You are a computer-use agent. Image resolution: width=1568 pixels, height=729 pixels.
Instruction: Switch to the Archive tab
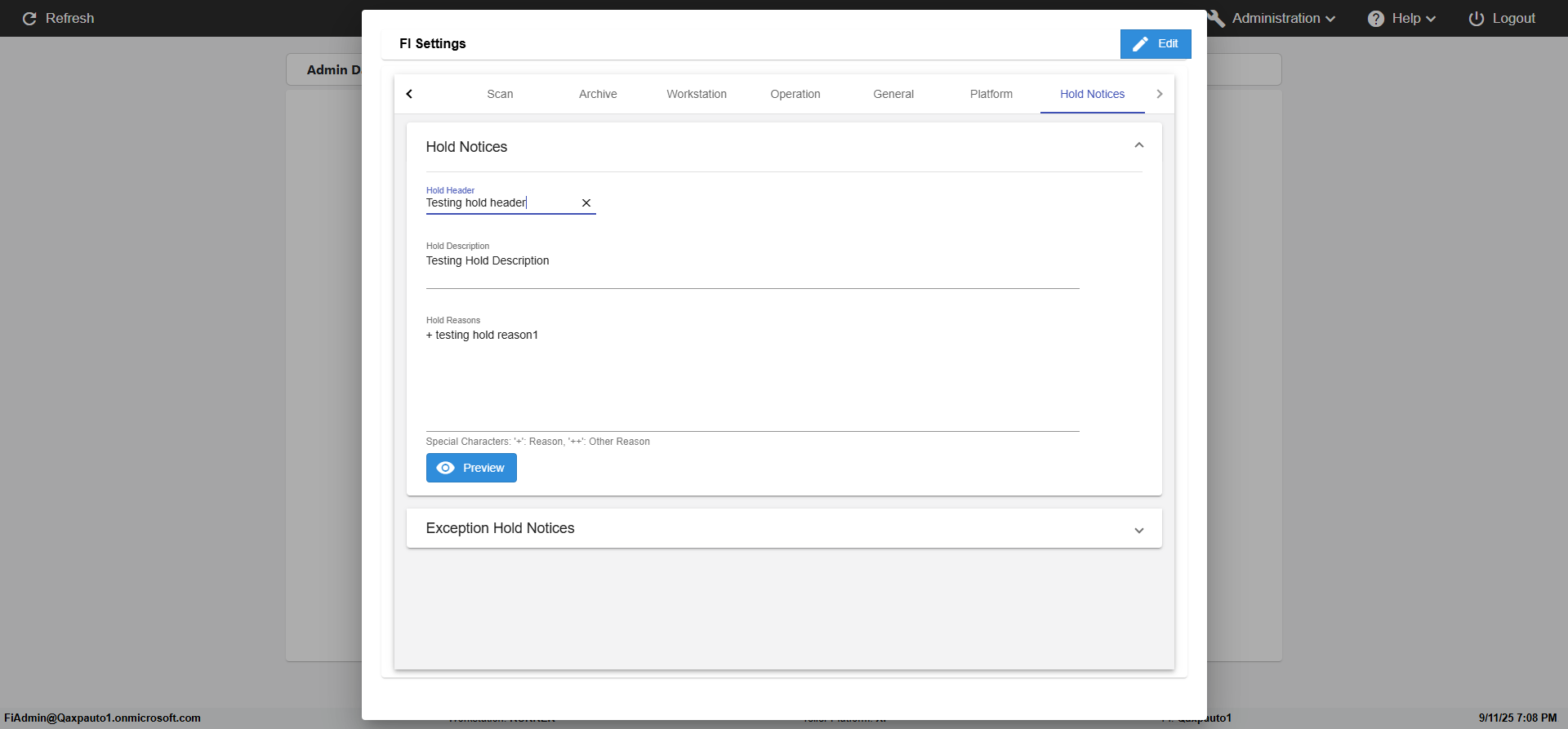click(598, 95)
